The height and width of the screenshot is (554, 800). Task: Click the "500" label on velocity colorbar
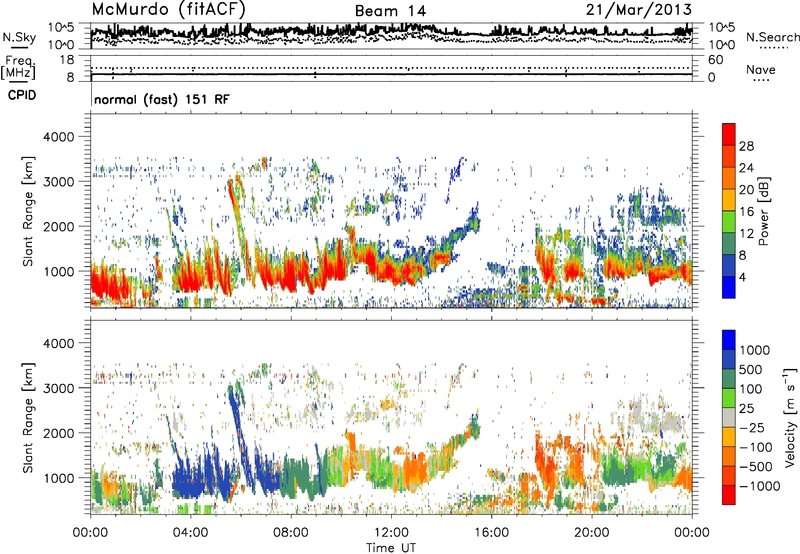[x=752, y=370]
